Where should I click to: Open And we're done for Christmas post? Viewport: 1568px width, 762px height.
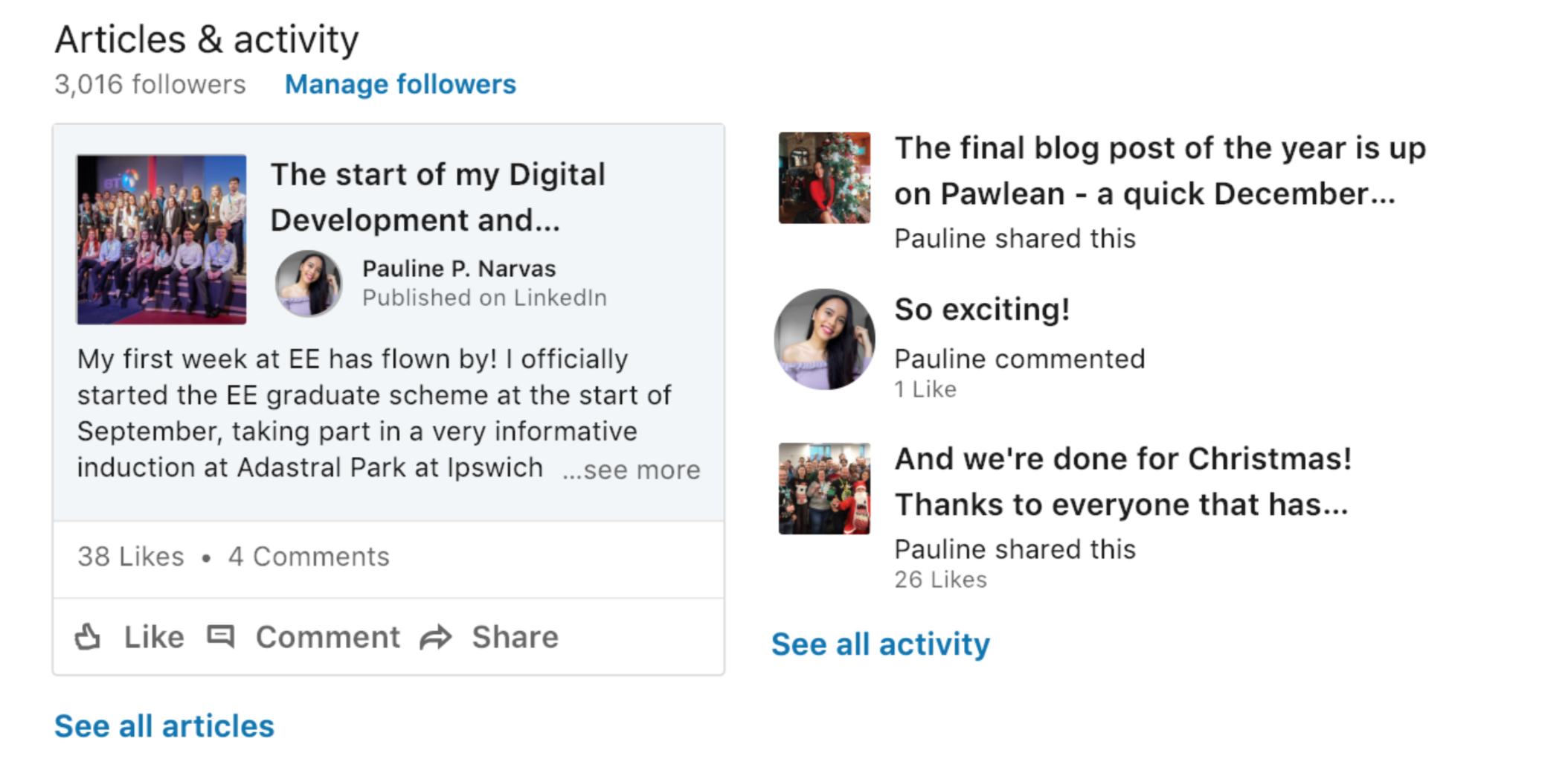tap(1122, 481)
